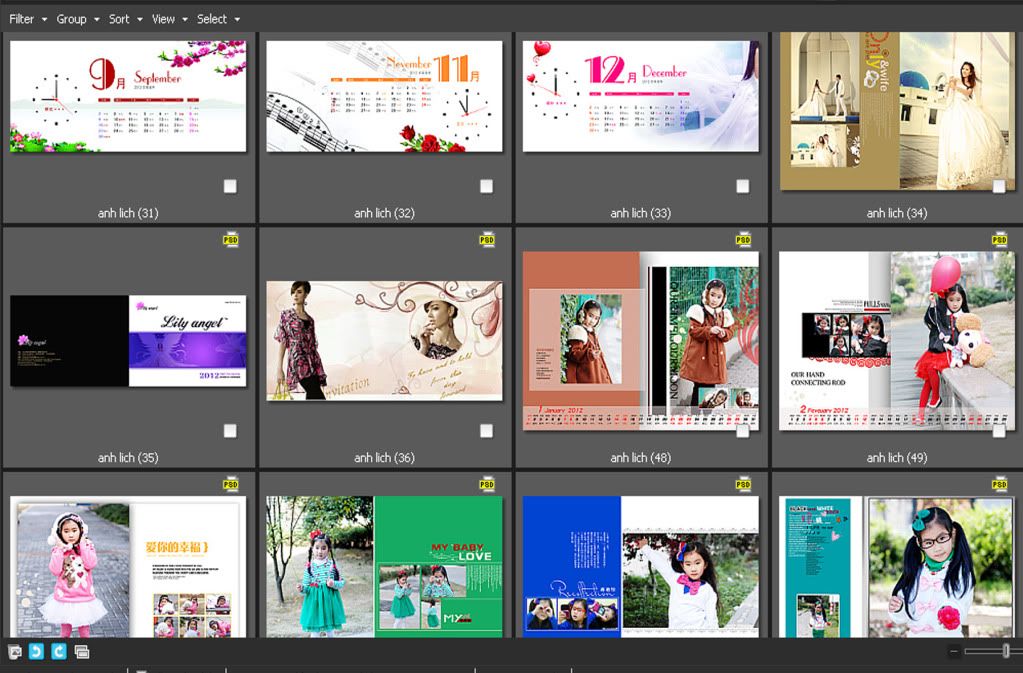Click the file name 'anh lich (35)'
1023x673 pixels.
128,458
